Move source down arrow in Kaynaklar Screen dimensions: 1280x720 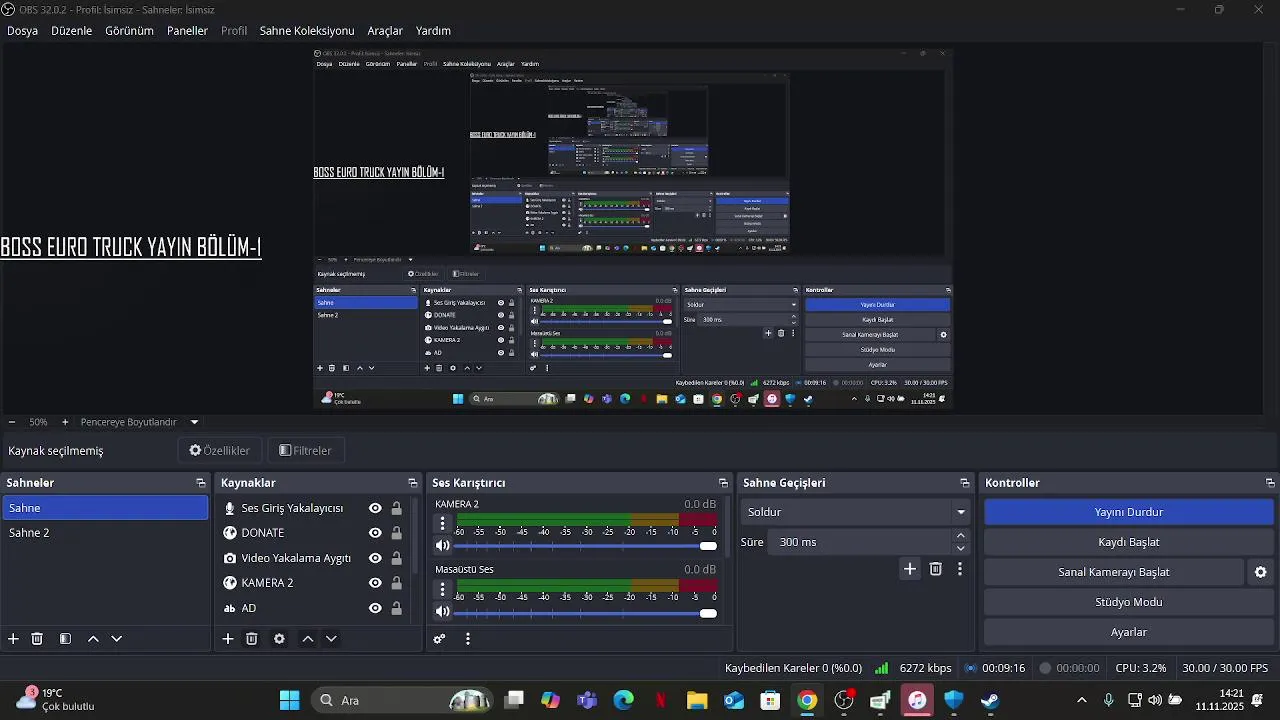[x=331, y=639]
